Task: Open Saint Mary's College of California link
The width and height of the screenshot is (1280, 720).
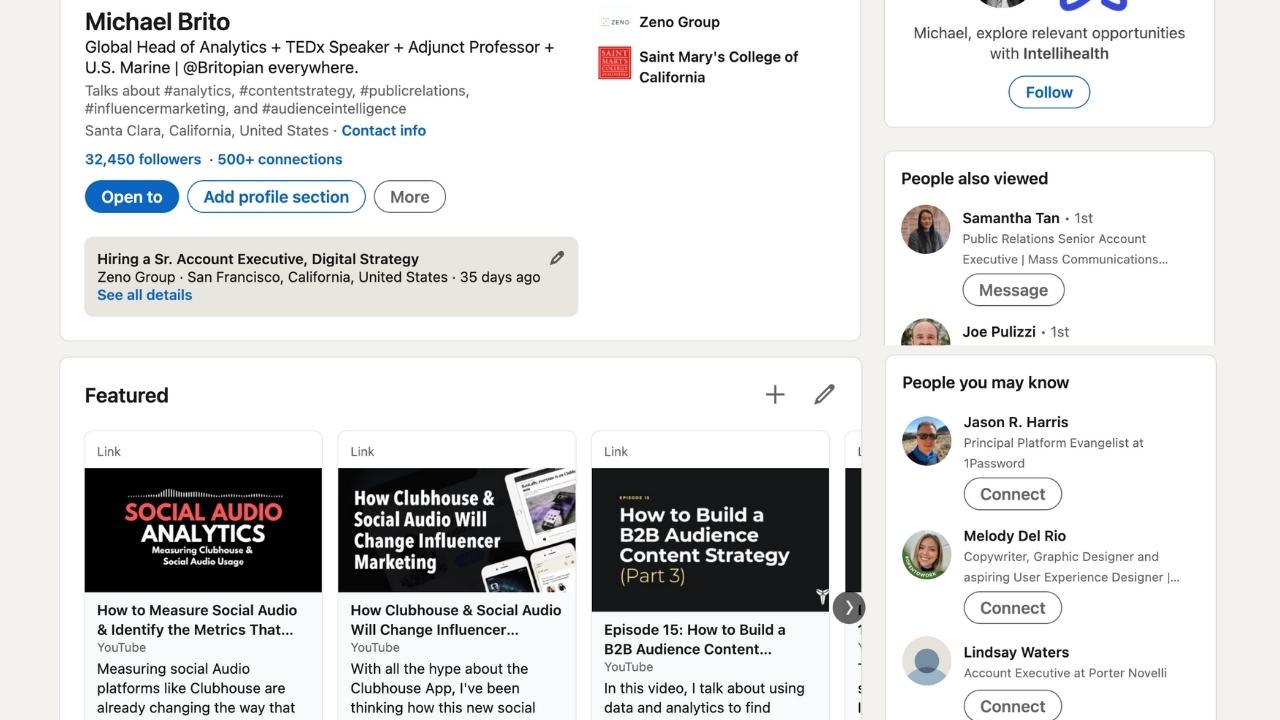Action: 718,67
